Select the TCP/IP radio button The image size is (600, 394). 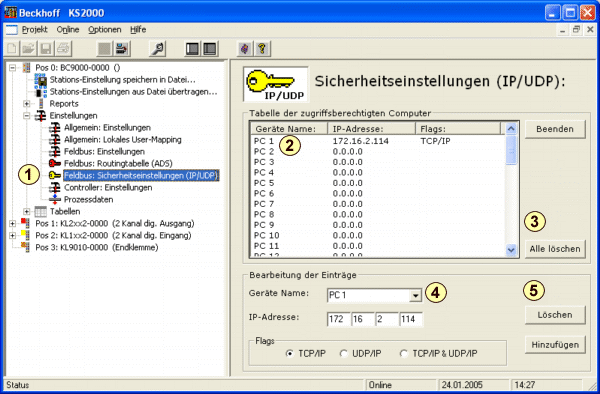290,353
